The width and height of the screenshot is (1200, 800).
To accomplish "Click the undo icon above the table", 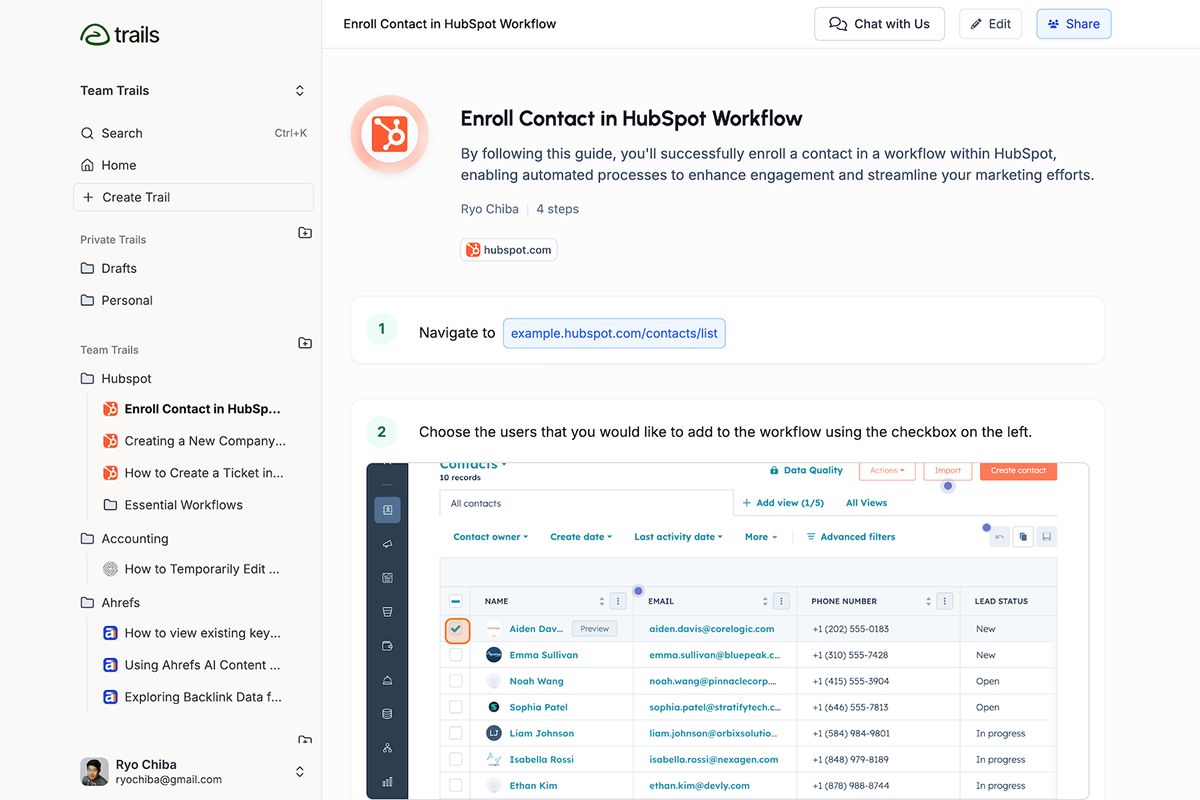I will tap(999, 537).
